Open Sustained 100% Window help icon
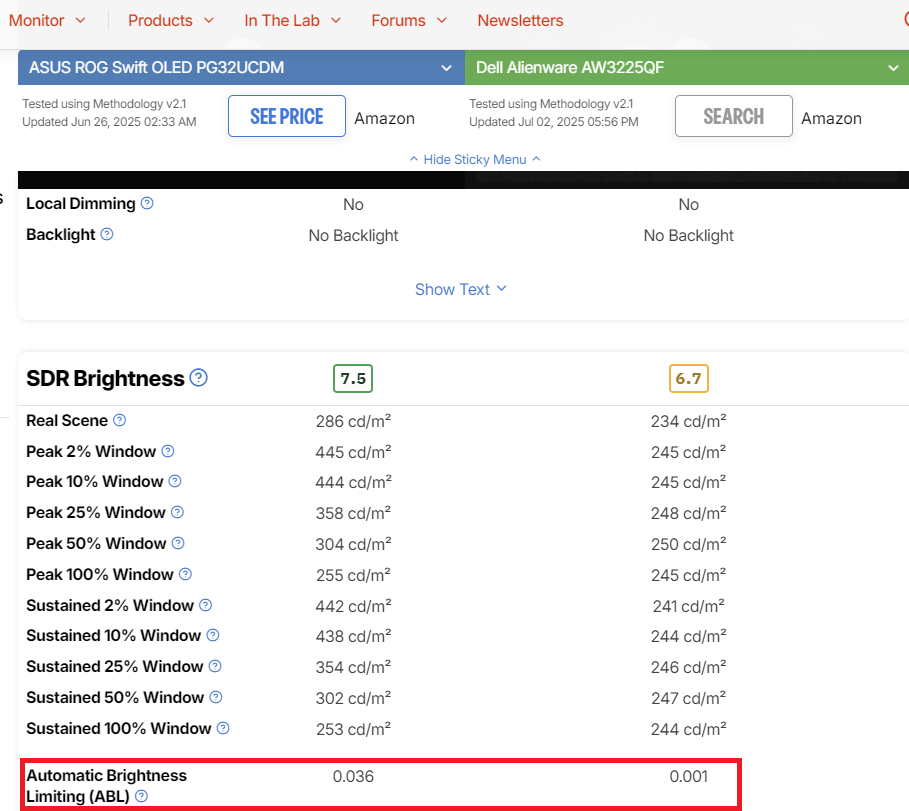This screenshot has width=909, height=811. (223, 728)
